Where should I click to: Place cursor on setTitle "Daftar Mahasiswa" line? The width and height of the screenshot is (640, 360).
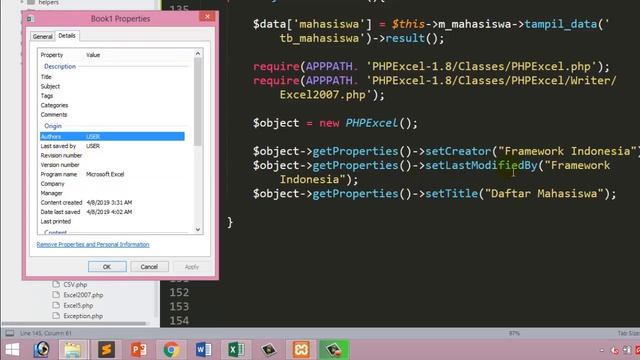434,193
